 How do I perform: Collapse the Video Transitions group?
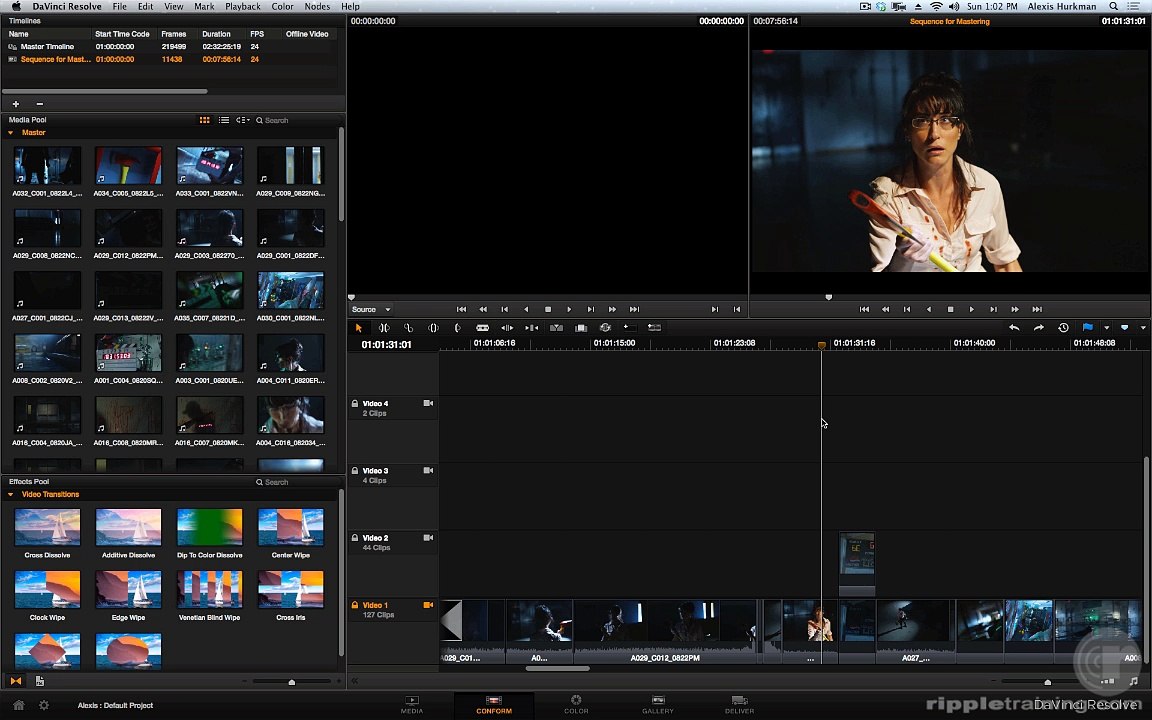(x=10, y=494)
